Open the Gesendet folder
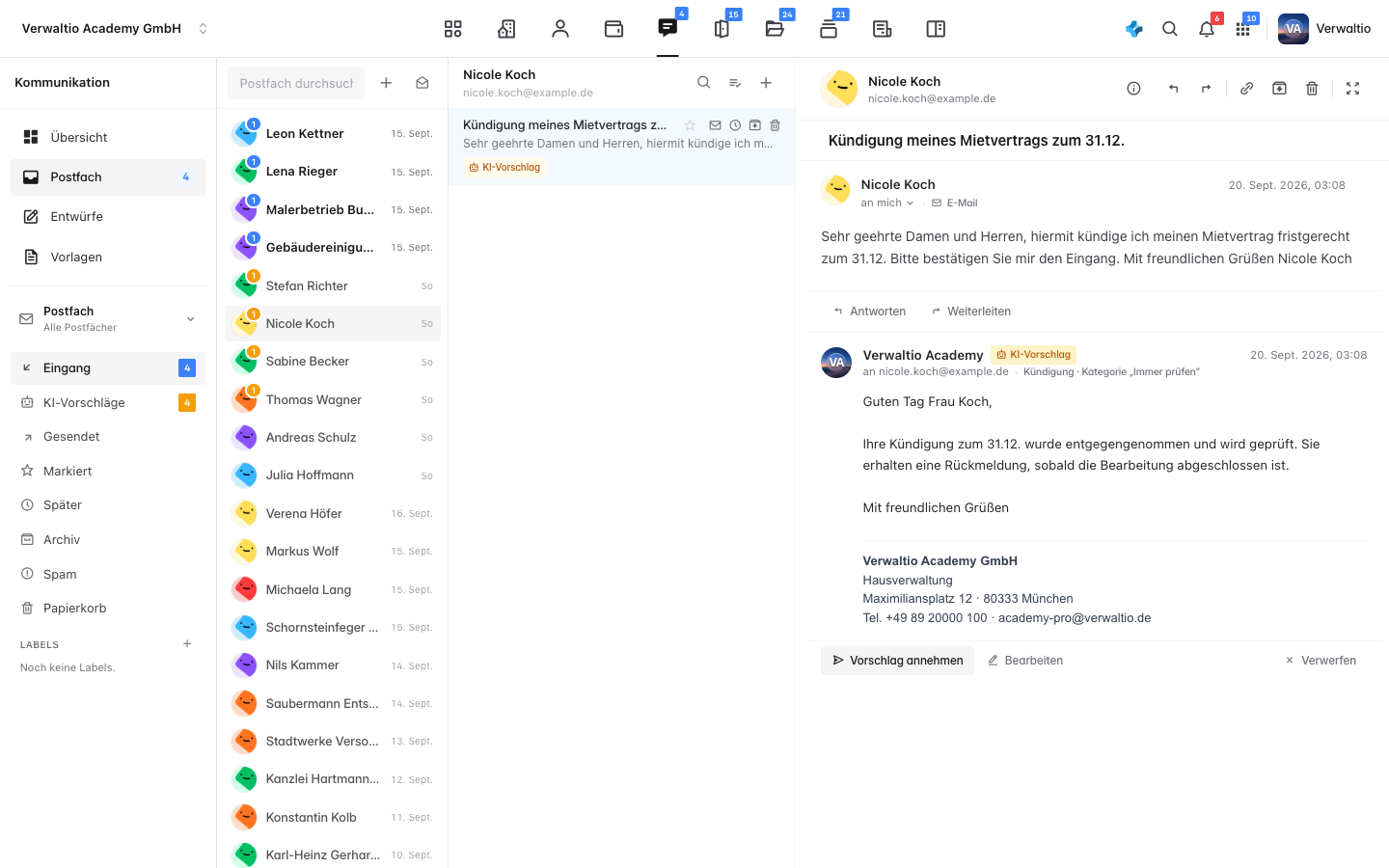 [108, 437]
